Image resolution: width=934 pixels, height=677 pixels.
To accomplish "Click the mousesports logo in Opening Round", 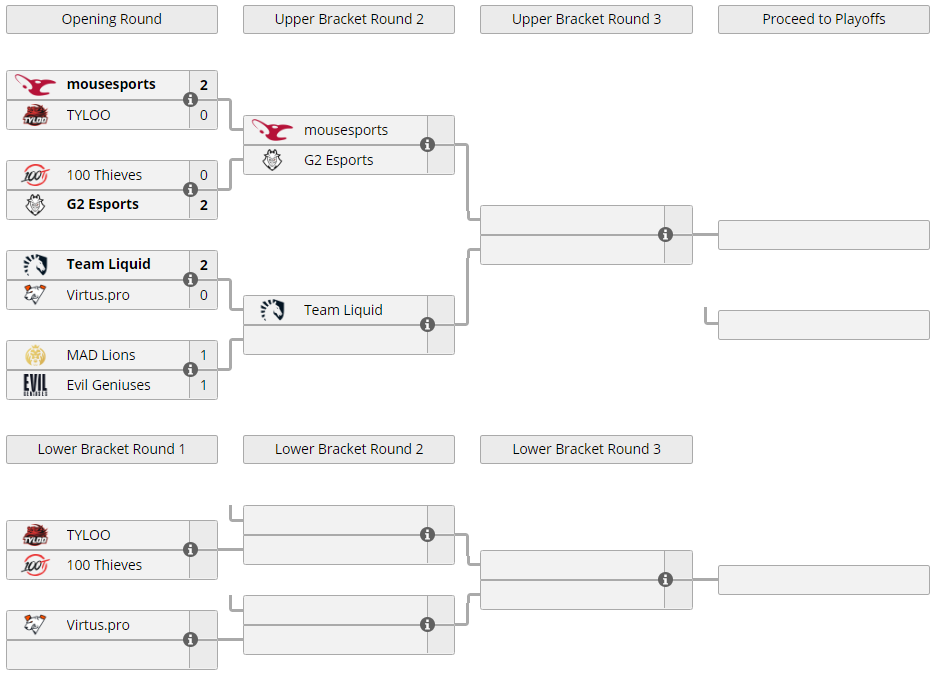I will [x=35, y=85].
